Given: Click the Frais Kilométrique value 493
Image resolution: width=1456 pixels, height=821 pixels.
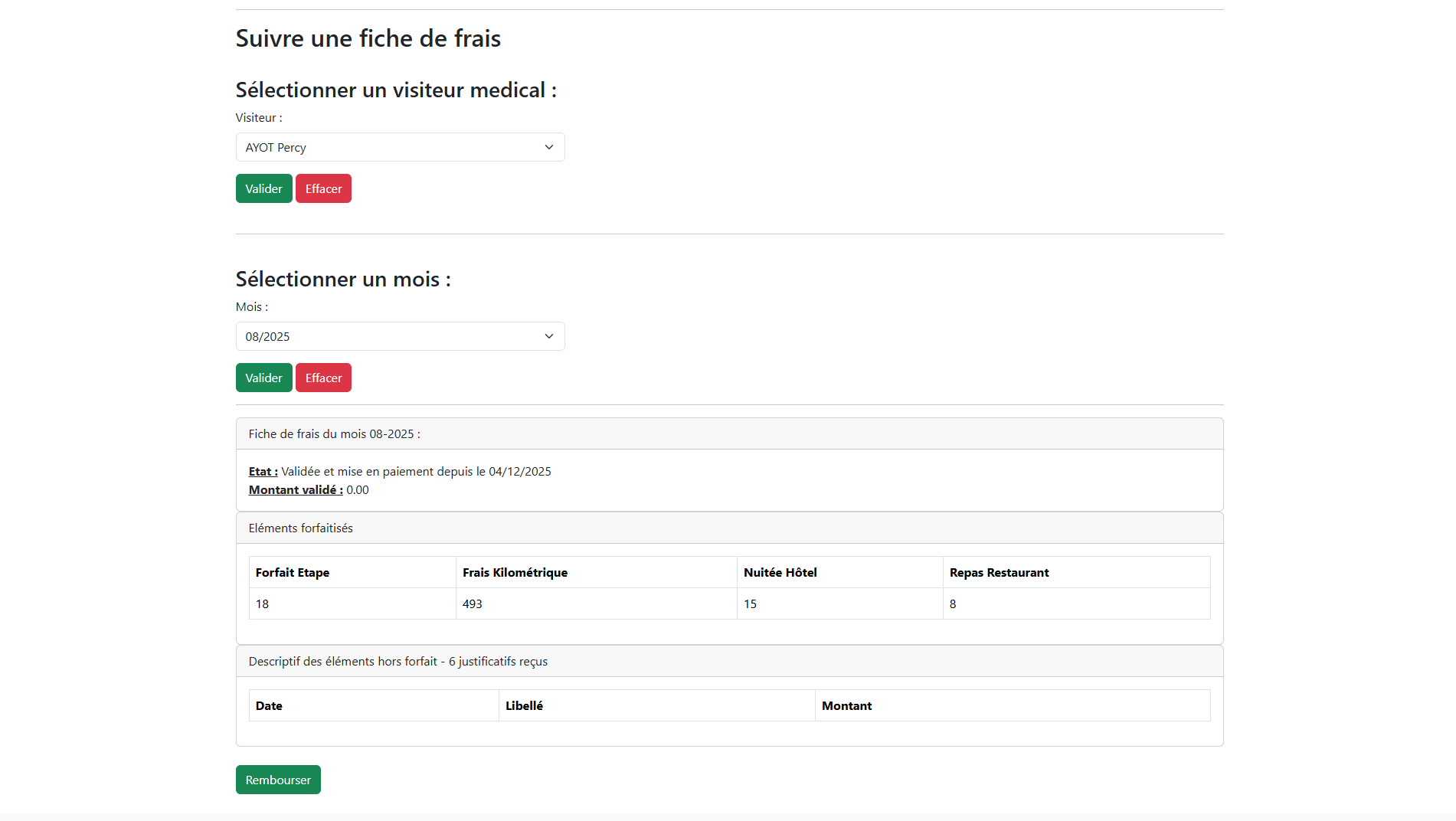Looking at the screenshot, I should tap(473, 604).
